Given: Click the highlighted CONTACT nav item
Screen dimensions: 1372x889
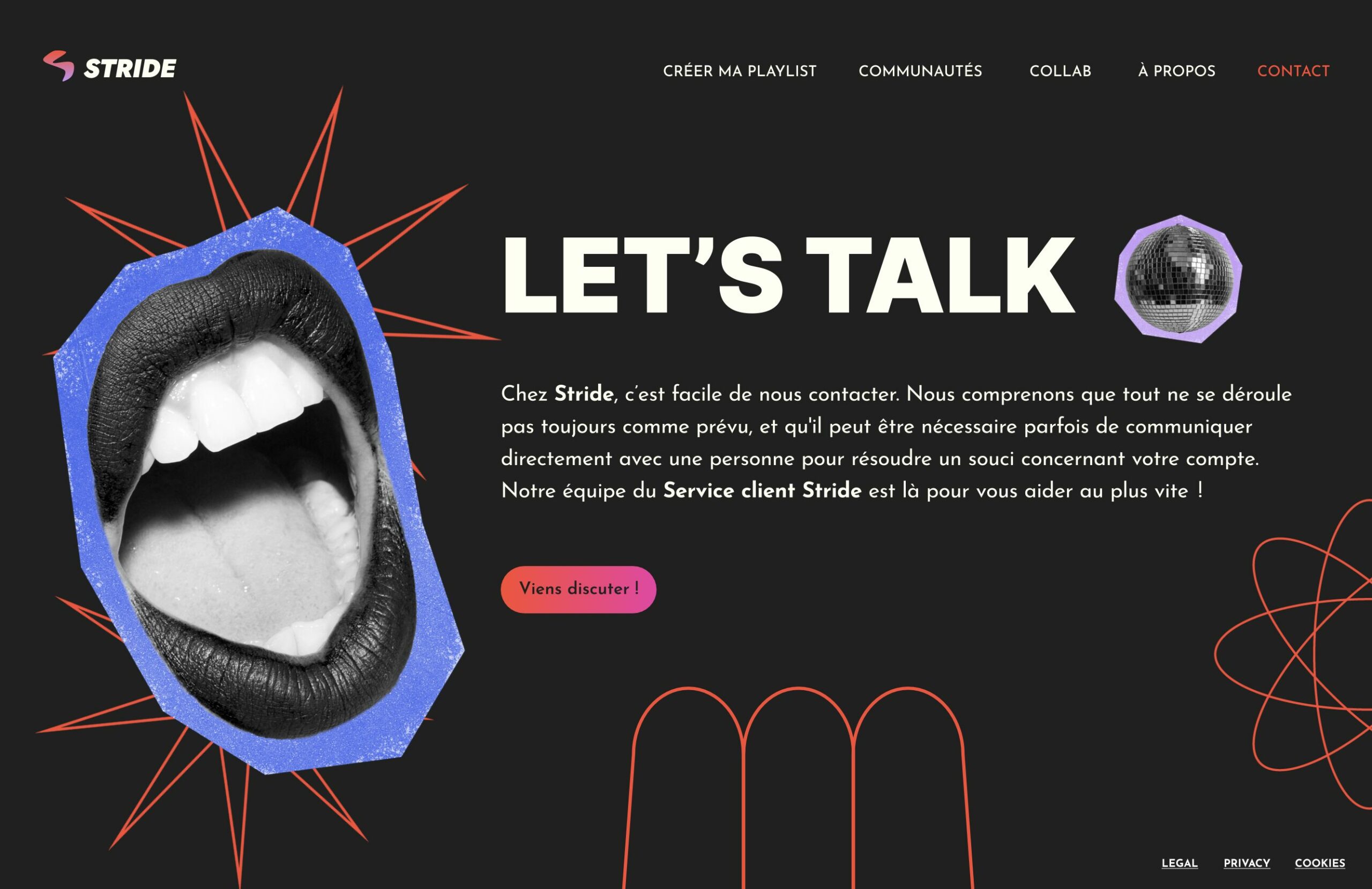Looking at the screenshot, I should (x=1293, y=71).
